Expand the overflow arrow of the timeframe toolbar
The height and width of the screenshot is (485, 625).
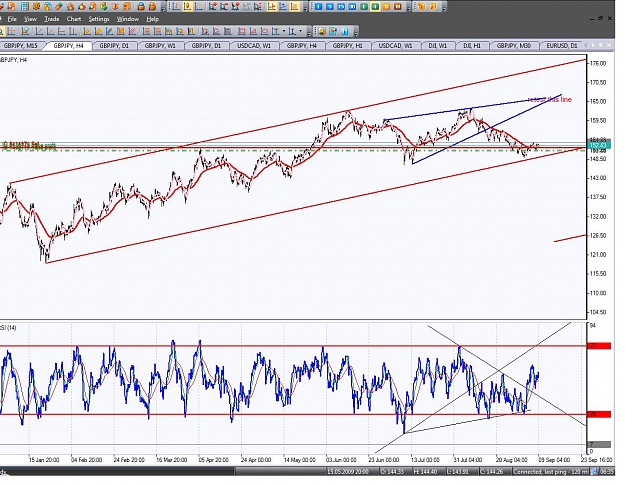click(x=409, y=9)
